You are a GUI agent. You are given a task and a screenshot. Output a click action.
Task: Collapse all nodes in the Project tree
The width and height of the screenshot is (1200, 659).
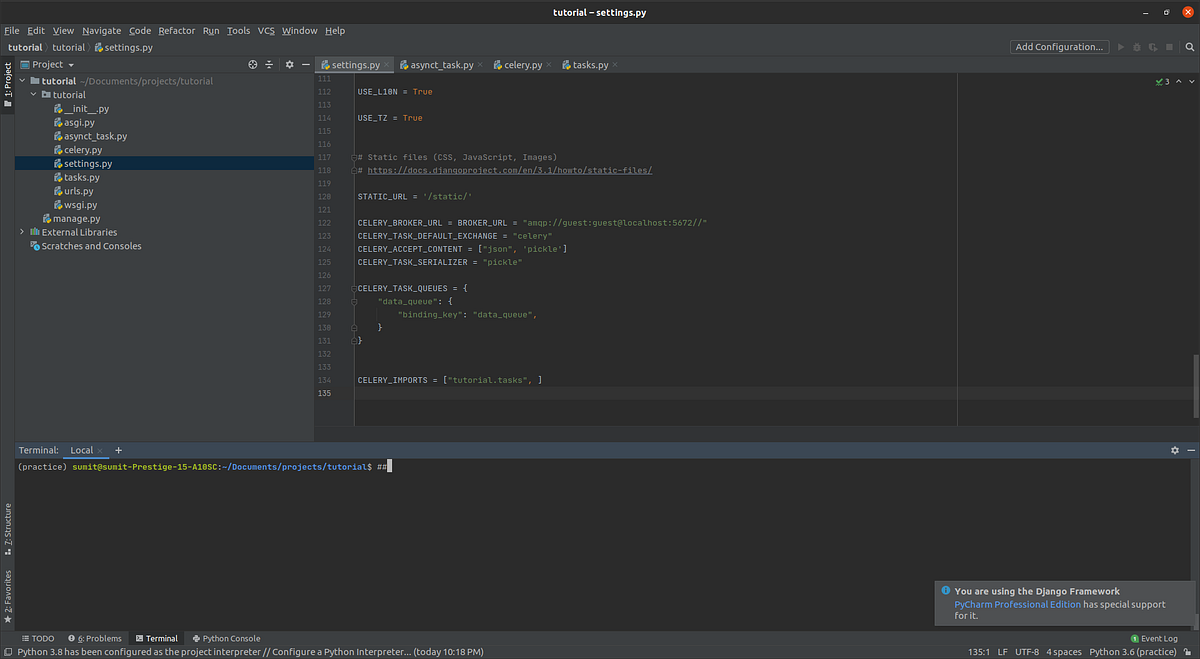coord(270,63)
